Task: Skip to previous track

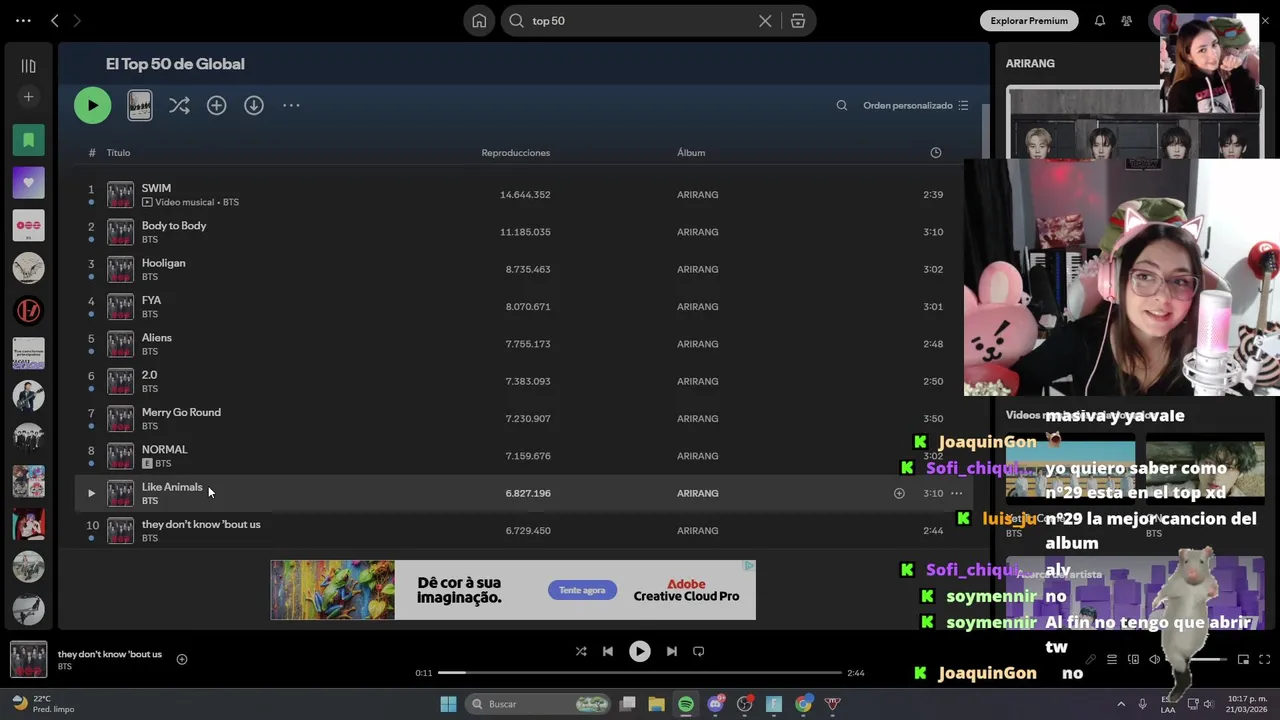Action: point(608,651)
